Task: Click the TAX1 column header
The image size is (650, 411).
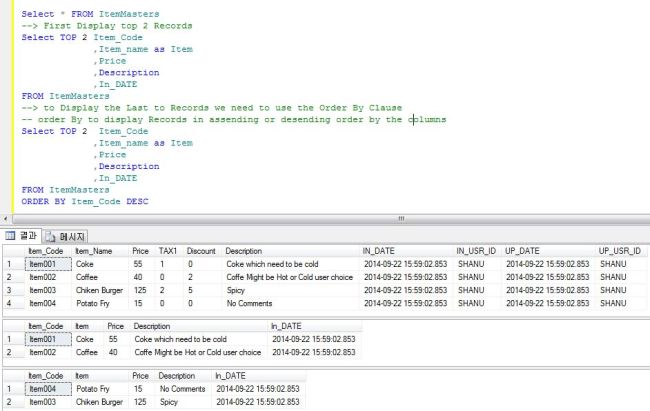Action: [x=169, y=251]
